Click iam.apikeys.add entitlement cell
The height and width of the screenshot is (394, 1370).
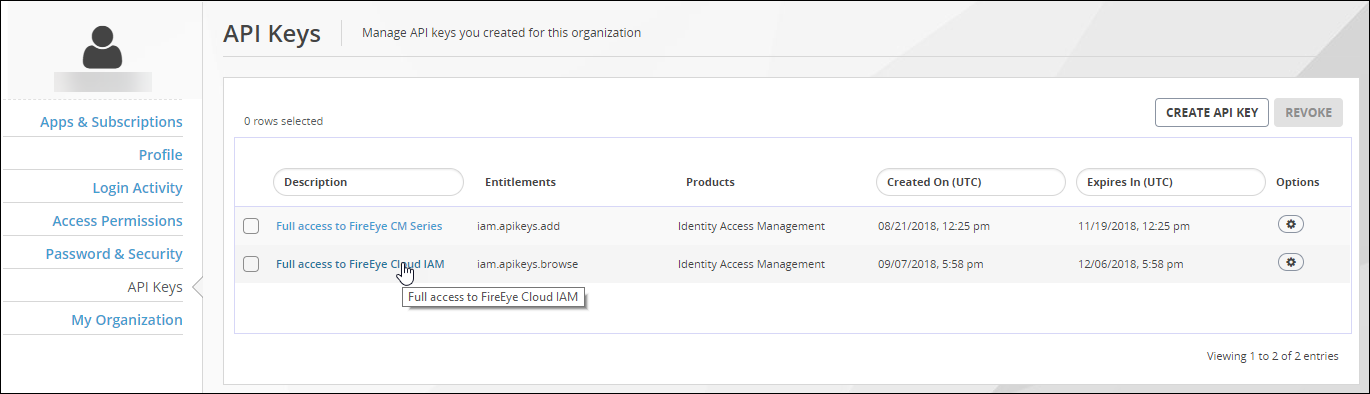point(519,226)
